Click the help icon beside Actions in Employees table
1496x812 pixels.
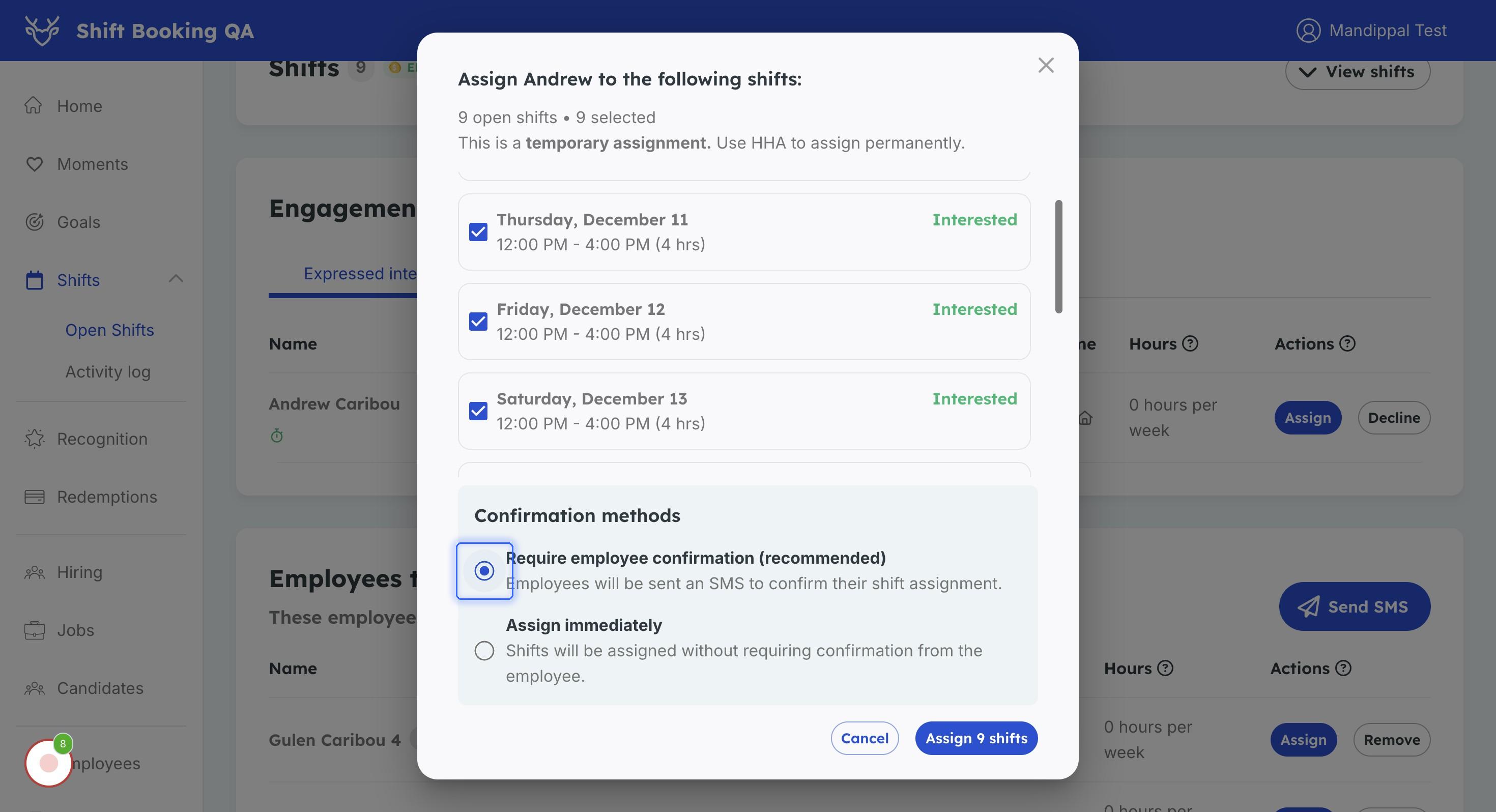[x=1343, y=668]
